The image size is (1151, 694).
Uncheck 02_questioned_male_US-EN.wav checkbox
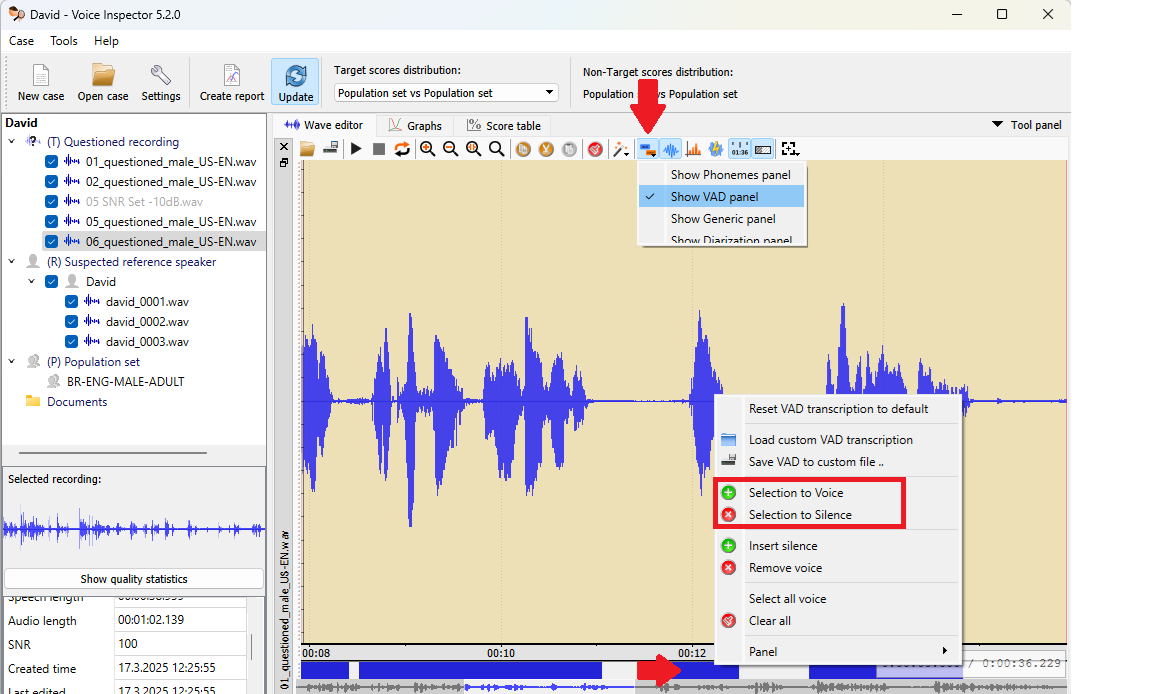pyautogui.click(x=51, y=181)
